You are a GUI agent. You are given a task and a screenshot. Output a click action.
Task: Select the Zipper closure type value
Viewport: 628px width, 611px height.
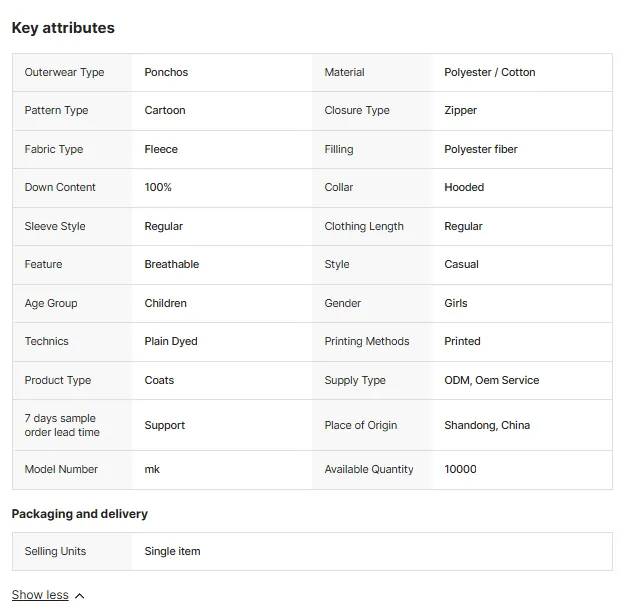[x=461, y=111]
